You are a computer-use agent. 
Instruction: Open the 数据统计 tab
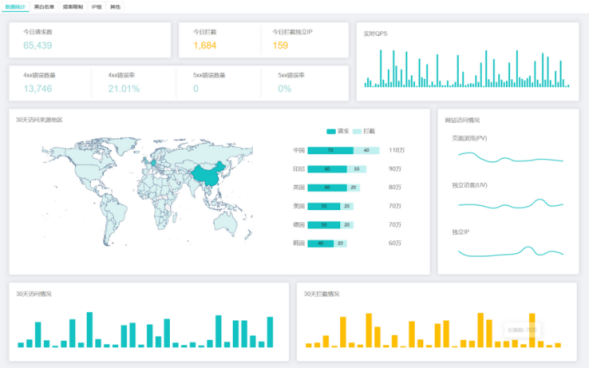(15, 7)
